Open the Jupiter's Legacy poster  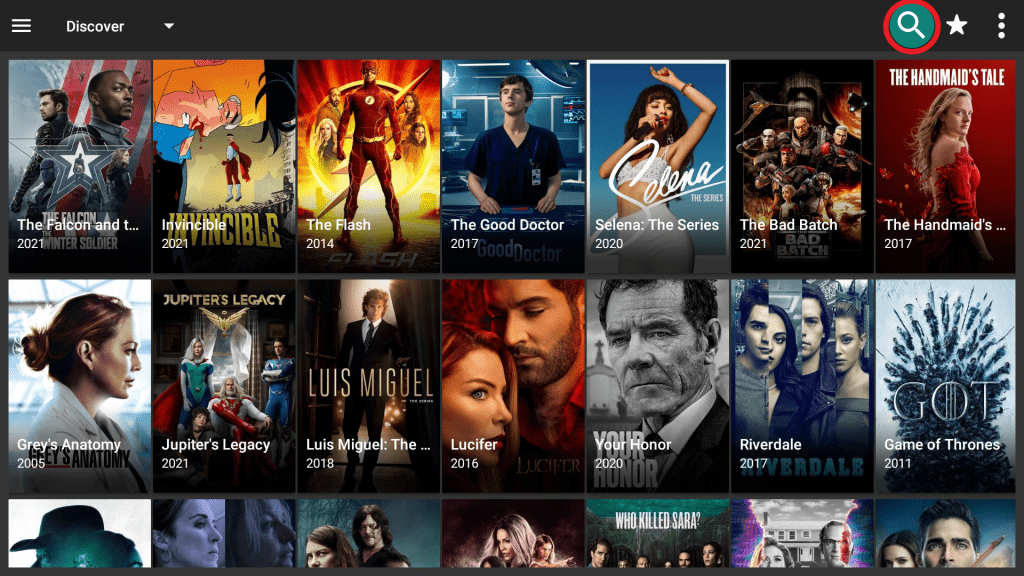(224, 386)
